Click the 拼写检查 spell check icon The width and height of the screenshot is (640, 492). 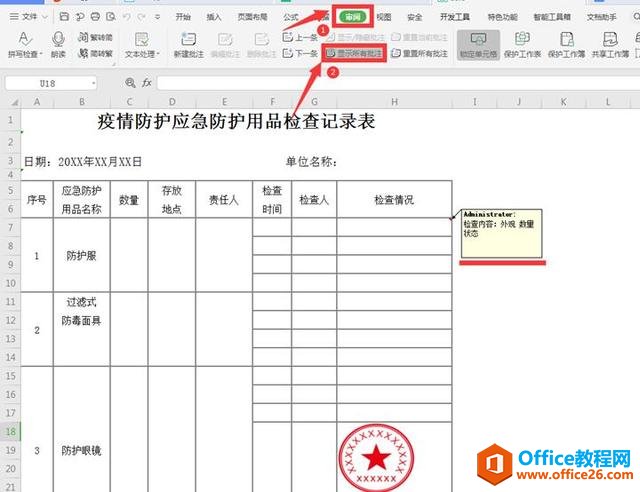pyautogui.click(x=24, y=39)
